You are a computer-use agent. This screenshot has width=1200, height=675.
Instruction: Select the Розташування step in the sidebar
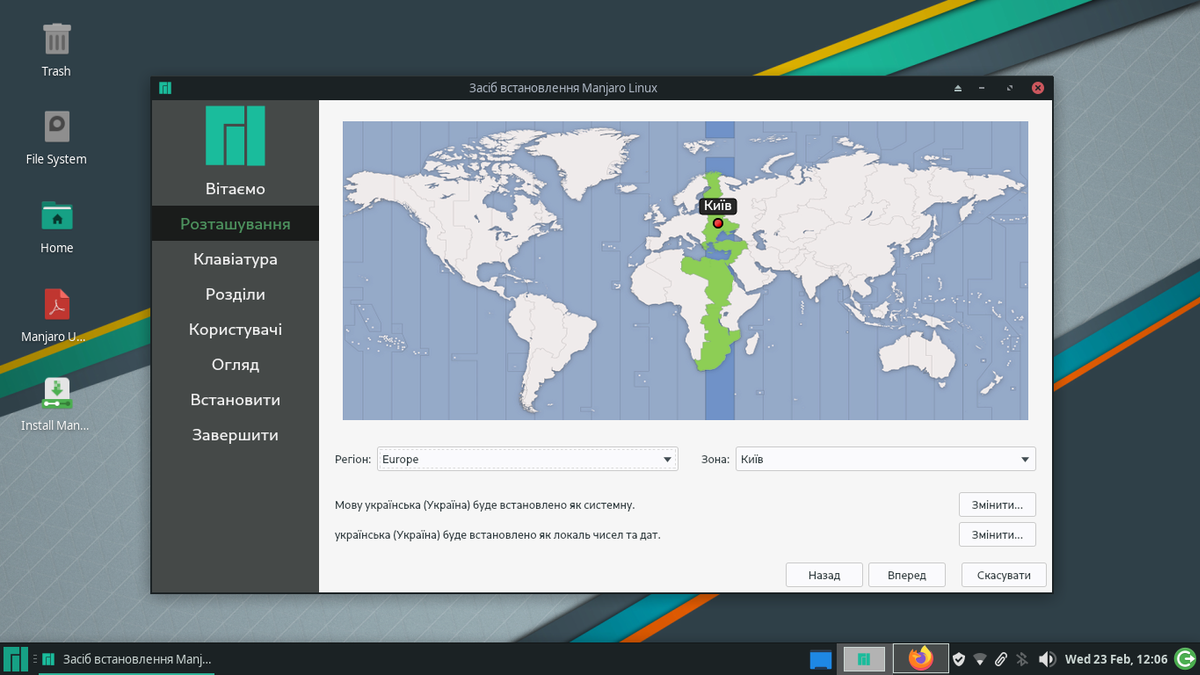[235, 224]
